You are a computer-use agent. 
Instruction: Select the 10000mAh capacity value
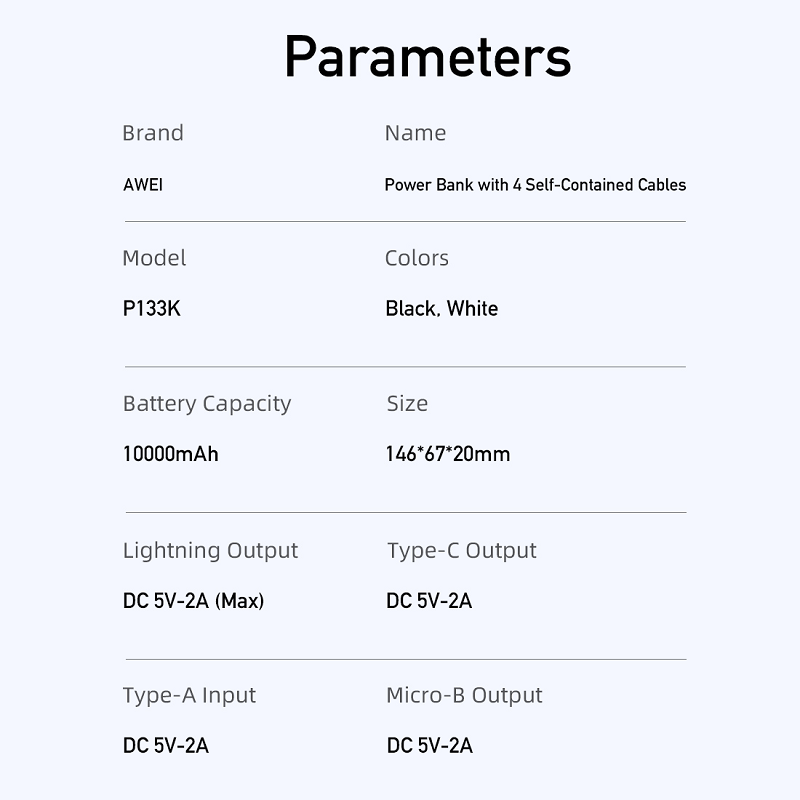(170, 454)
